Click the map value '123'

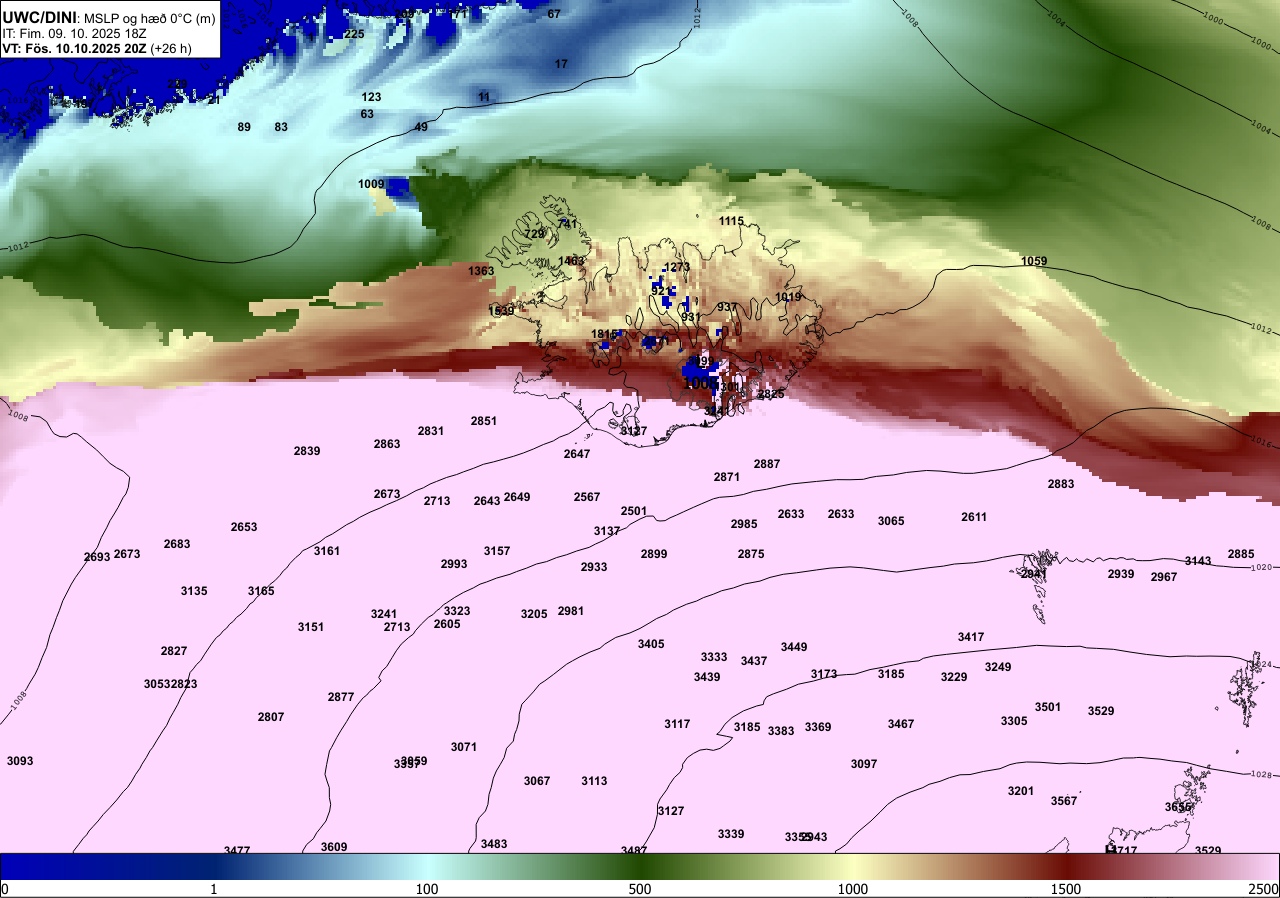[x=371, y=97]
